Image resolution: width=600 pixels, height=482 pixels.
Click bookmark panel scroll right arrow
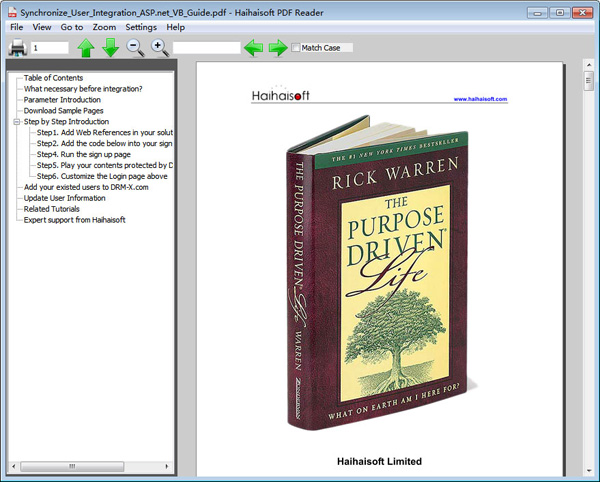coord(166,466)
